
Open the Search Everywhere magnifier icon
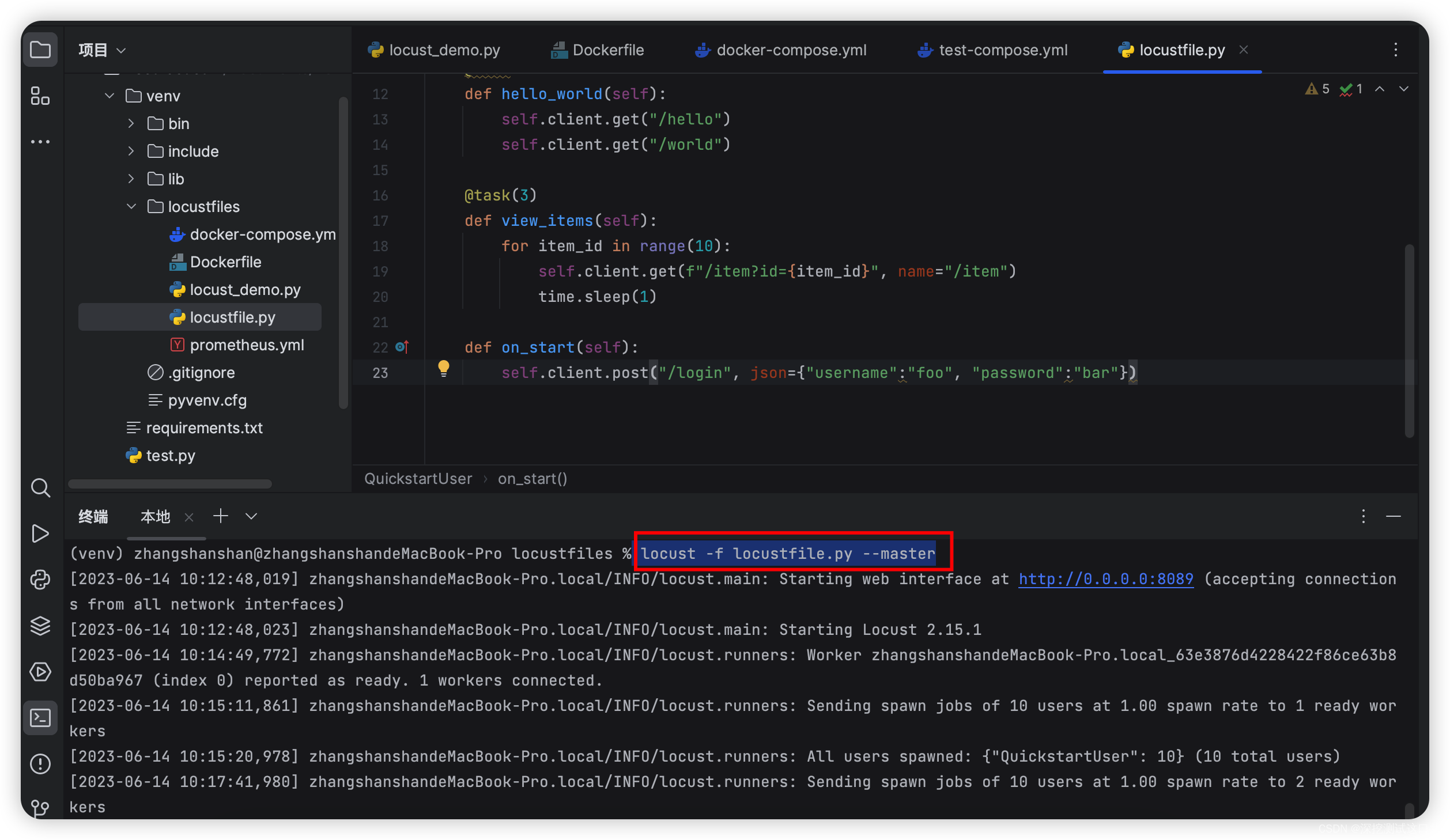coord(40,488)
